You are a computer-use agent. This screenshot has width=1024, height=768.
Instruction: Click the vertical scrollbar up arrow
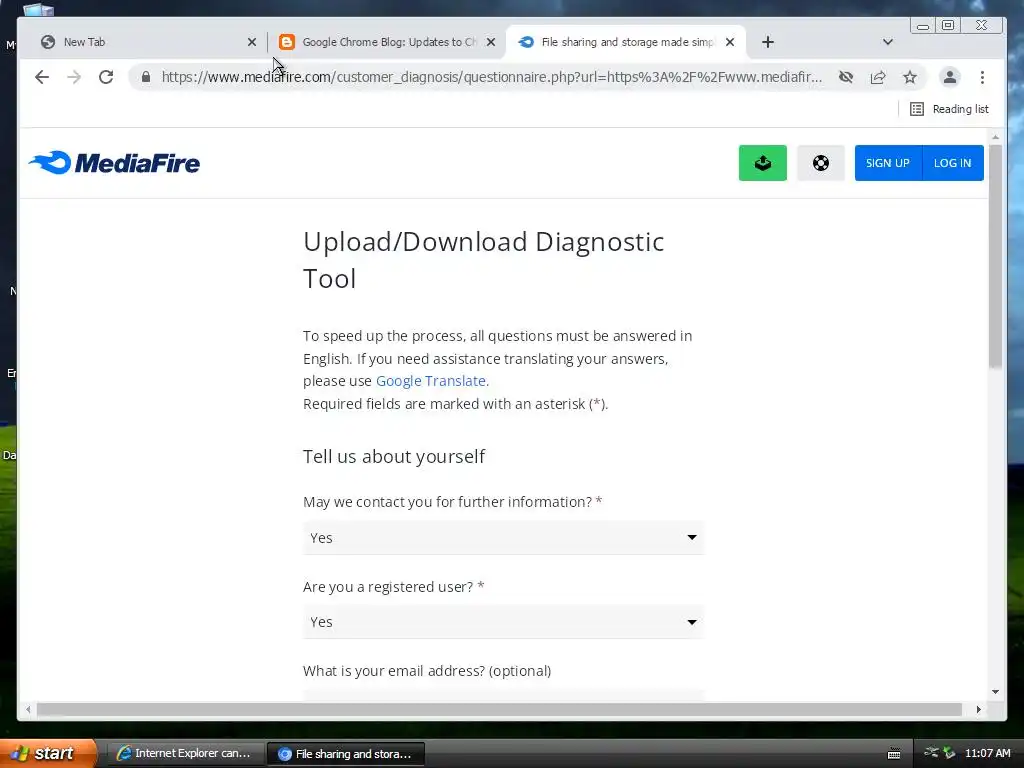995,137
